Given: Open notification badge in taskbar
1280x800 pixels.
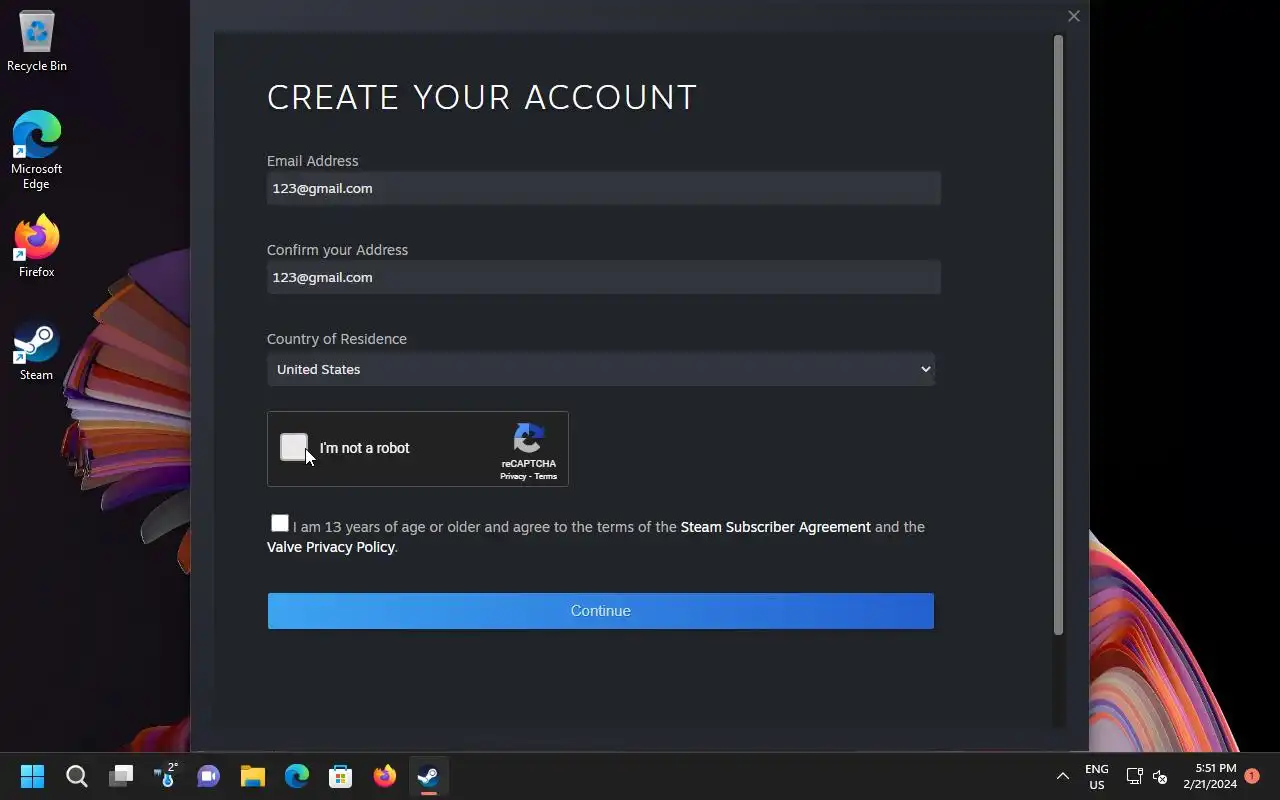Looking at the screenshot, I should pyautogui.click(x=1252, y=776).
